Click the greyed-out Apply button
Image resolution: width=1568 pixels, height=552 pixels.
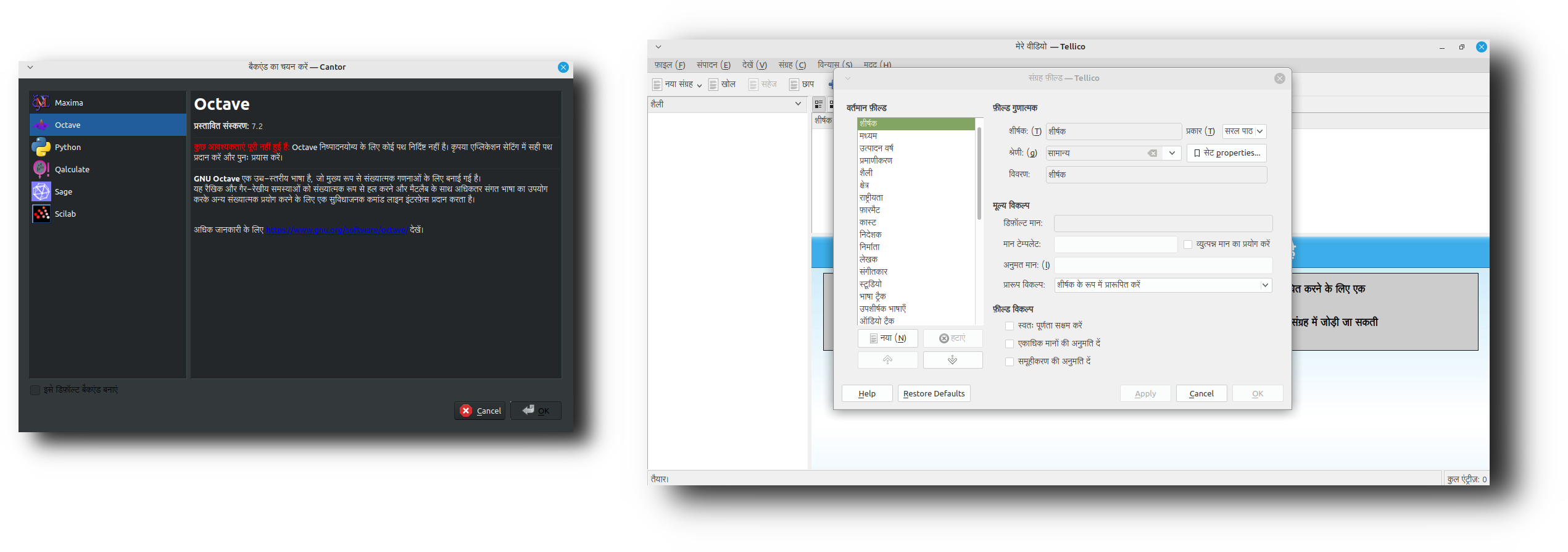pyautogui.click(x=1145, y=394)
